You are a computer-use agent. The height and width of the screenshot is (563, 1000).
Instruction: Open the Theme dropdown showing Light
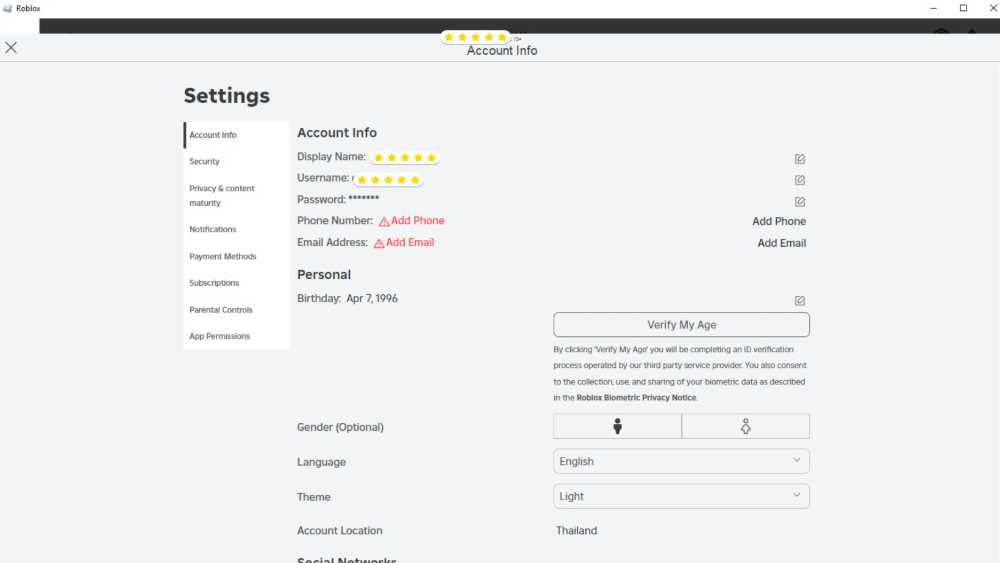[x=681, y=496]
